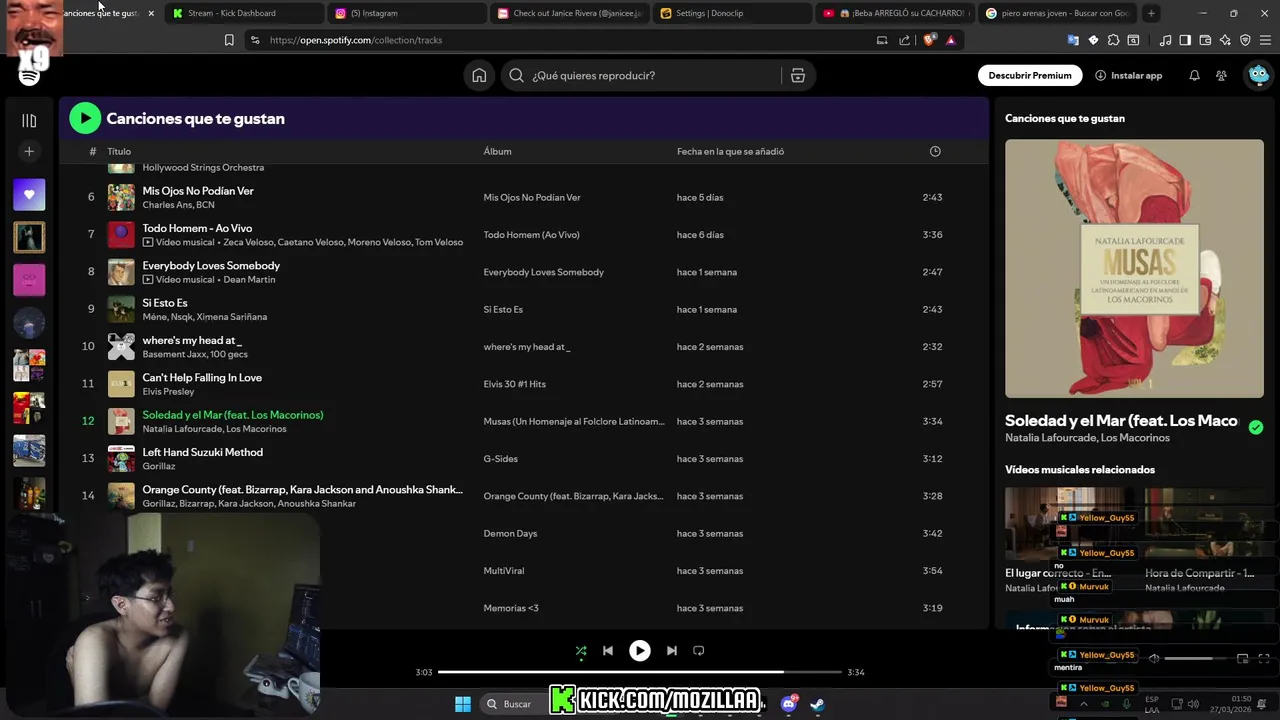
Task: Create new playlist with plus icon
Action: (29, 151)
